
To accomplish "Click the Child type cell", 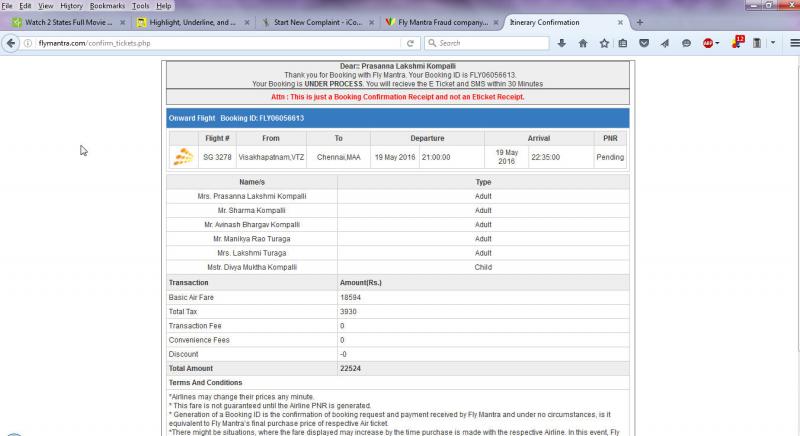I will click(x=483, y=267).
